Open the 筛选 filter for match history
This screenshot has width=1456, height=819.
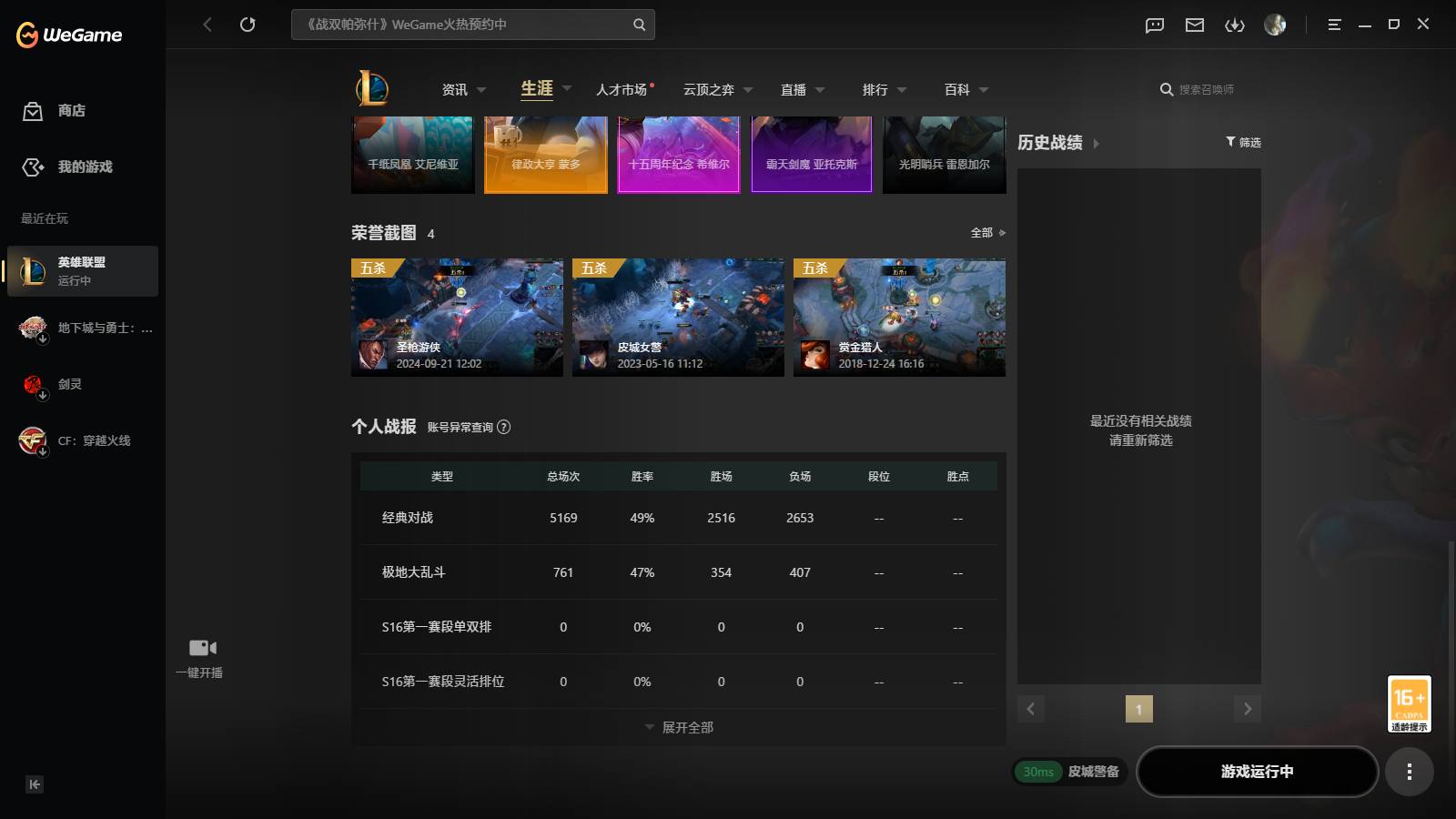[1243, 142]
